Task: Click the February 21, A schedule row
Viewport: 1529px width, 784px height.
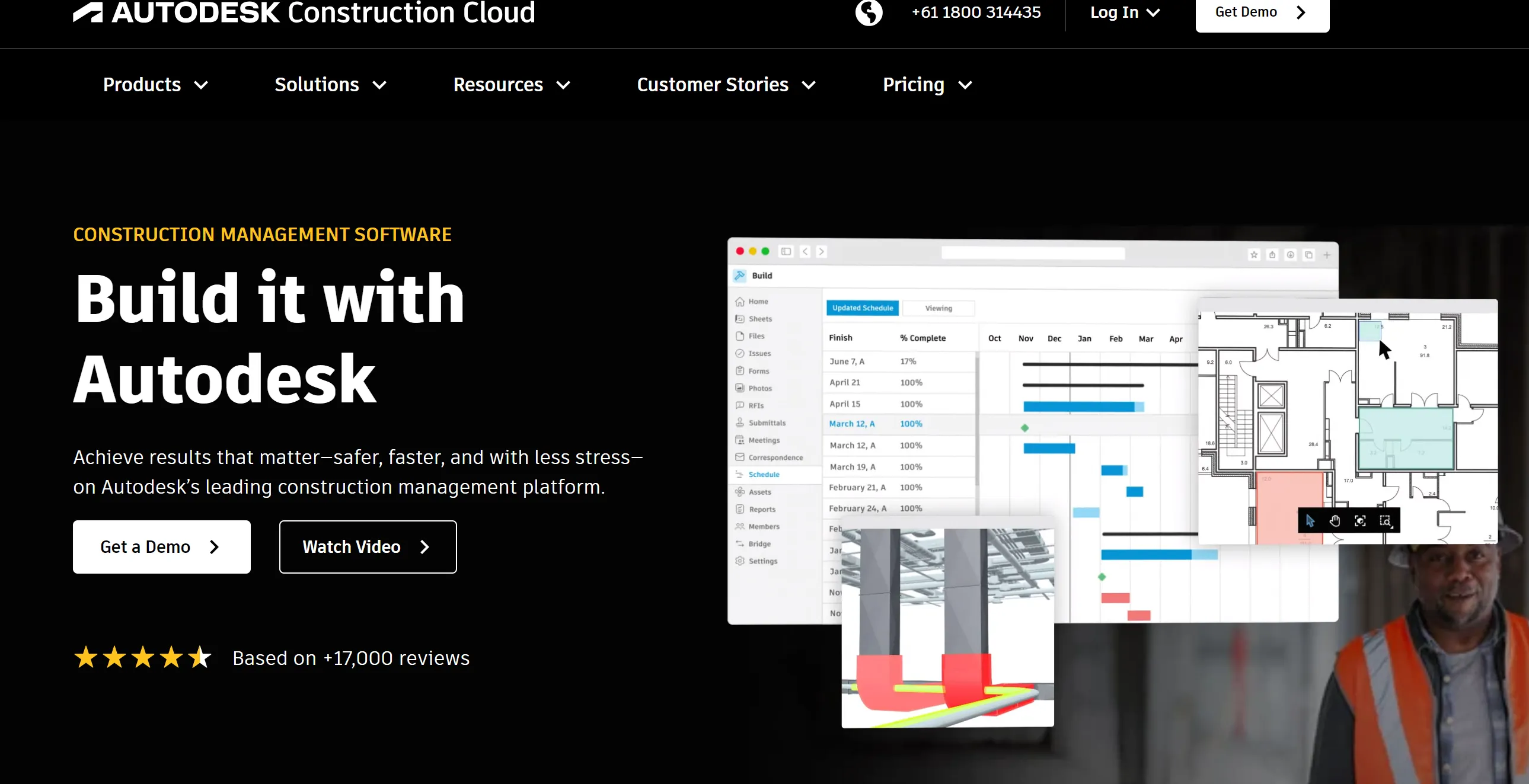Action: coord(899,488)
